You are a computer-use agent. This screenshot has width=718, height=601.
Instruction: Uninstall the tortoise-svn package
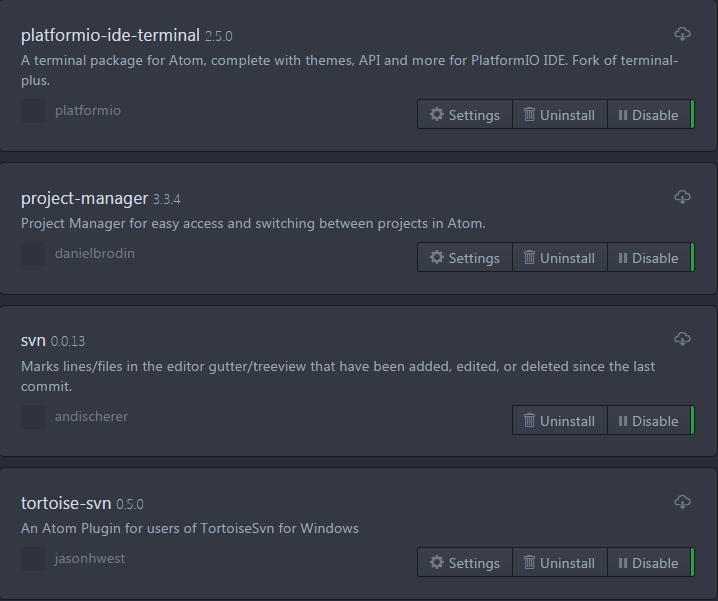559,563
